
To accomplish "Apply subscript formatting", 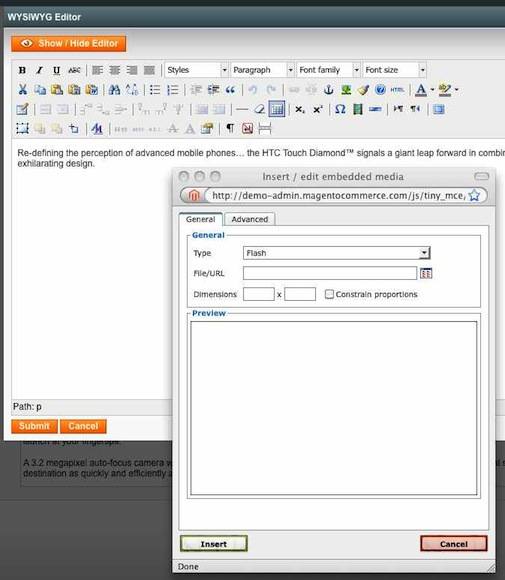I will (300, 109).
